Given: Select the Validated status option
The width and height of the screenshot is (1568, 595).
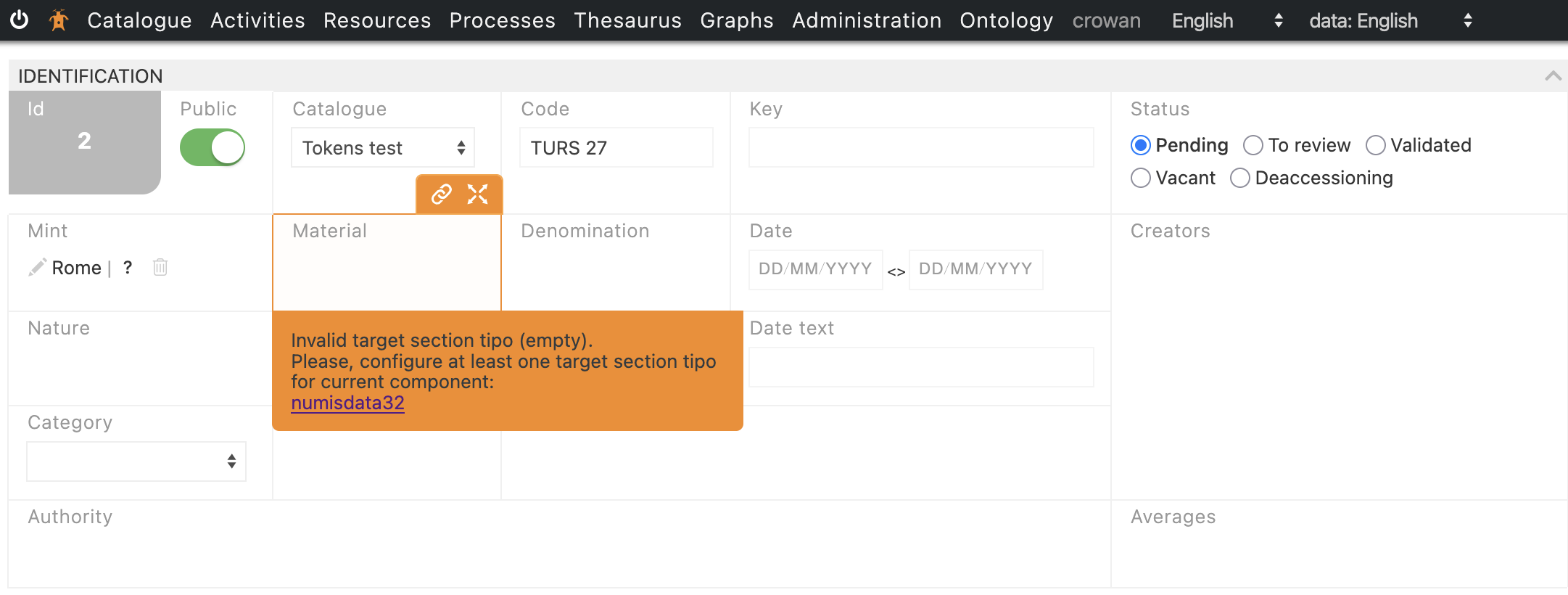Looking at the screenshot, I should (x=1375, y=145).
